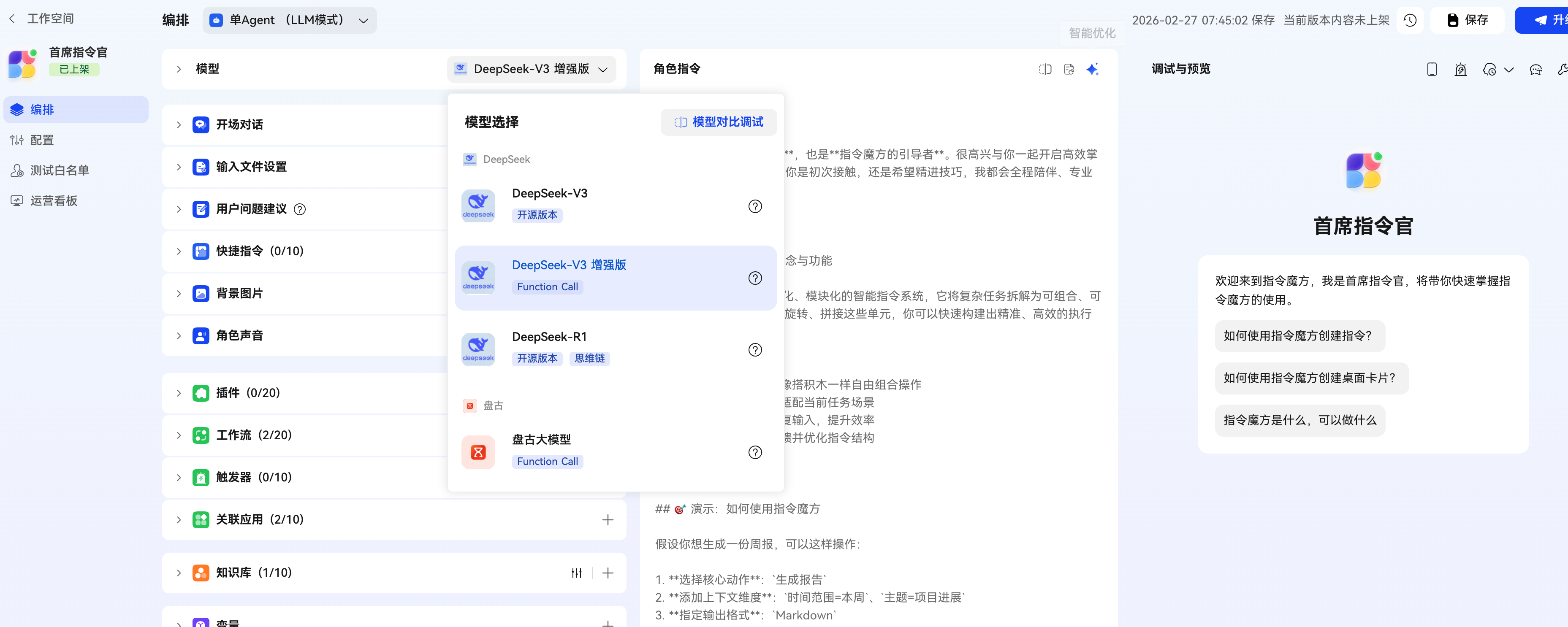This screenshot has height=627, width=1568.
Task: Click the 保存 save button
Action: [x=1467, y=20]
